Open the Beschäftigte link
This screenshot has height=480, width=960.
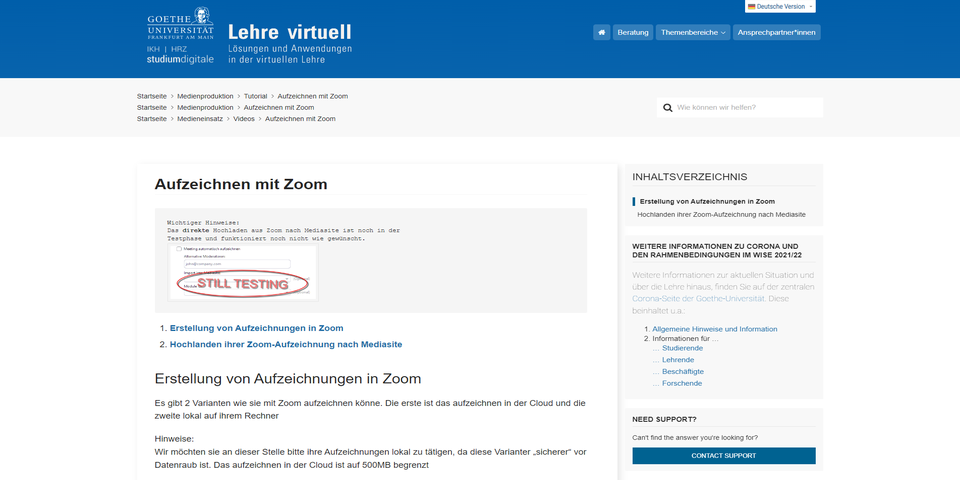[x=683, y=372]
